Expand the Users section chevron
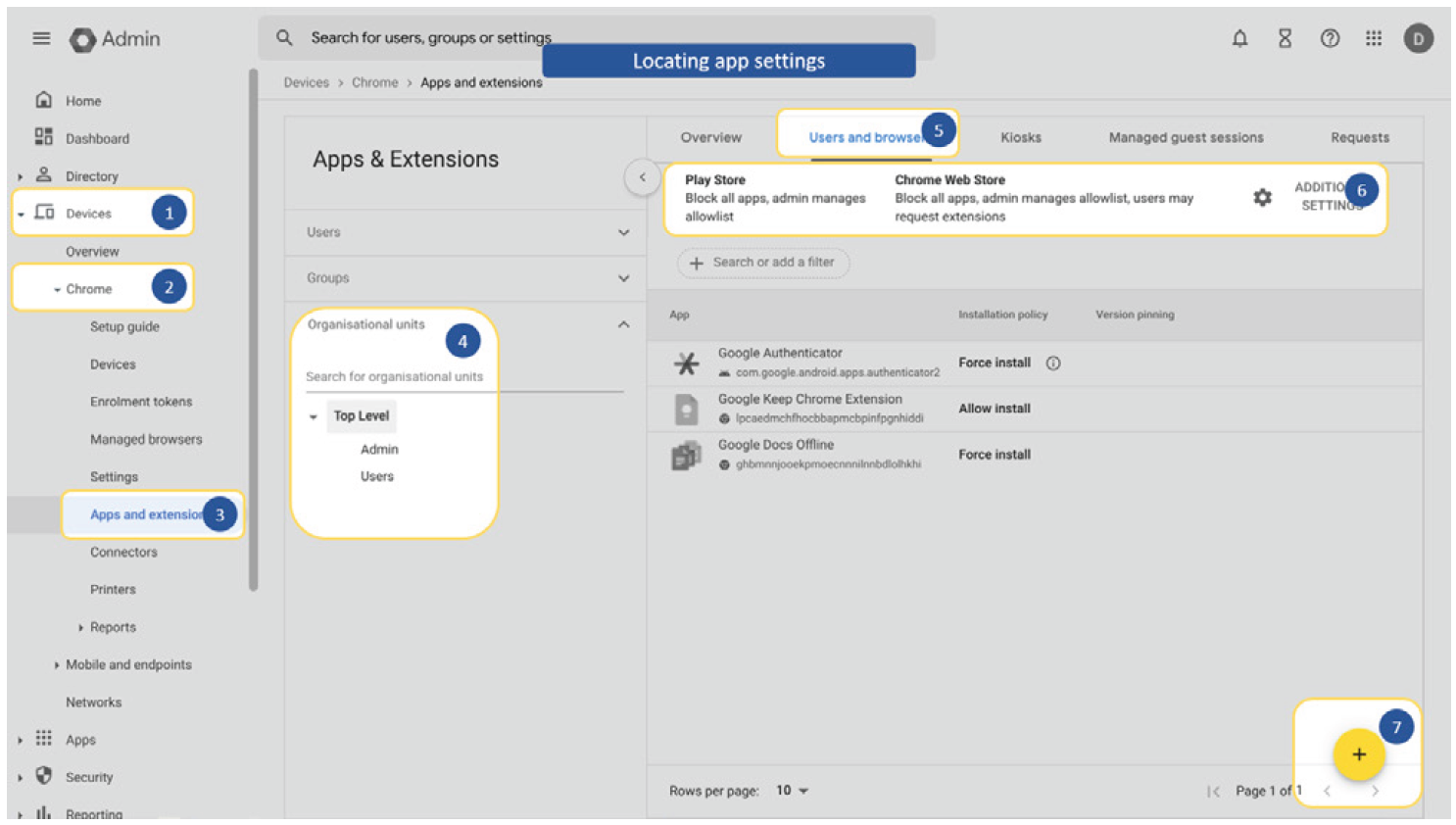1456x825 pixels. click(624, 232)
